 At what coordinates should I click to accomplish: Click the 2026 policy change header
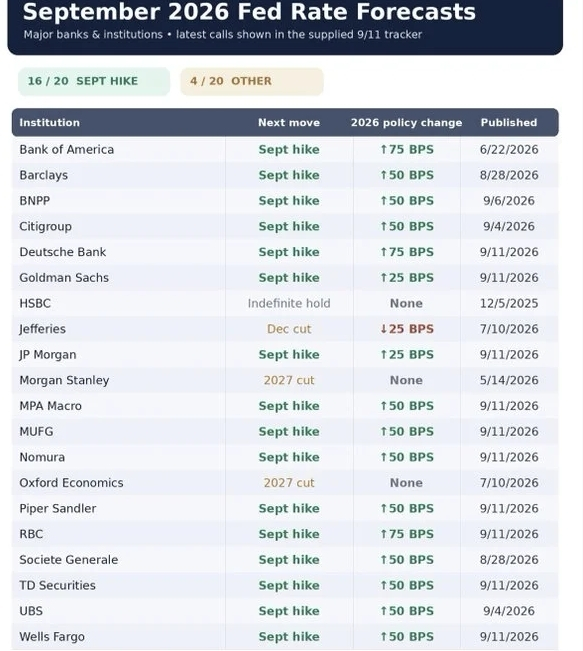click(x=406, y=122)
